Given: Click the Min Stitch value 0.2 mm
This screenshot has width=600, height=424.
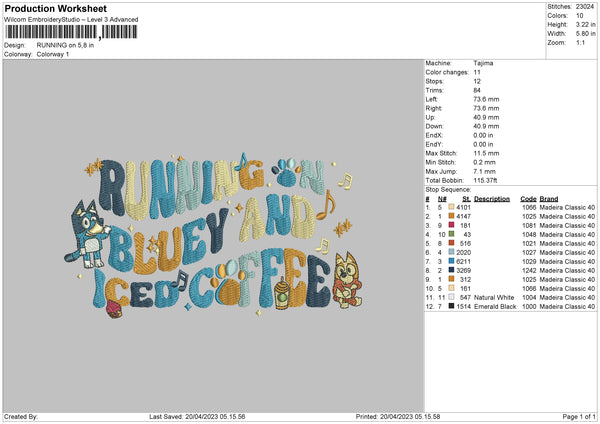Looking at the screenshot, I should [x=484, y=162].
